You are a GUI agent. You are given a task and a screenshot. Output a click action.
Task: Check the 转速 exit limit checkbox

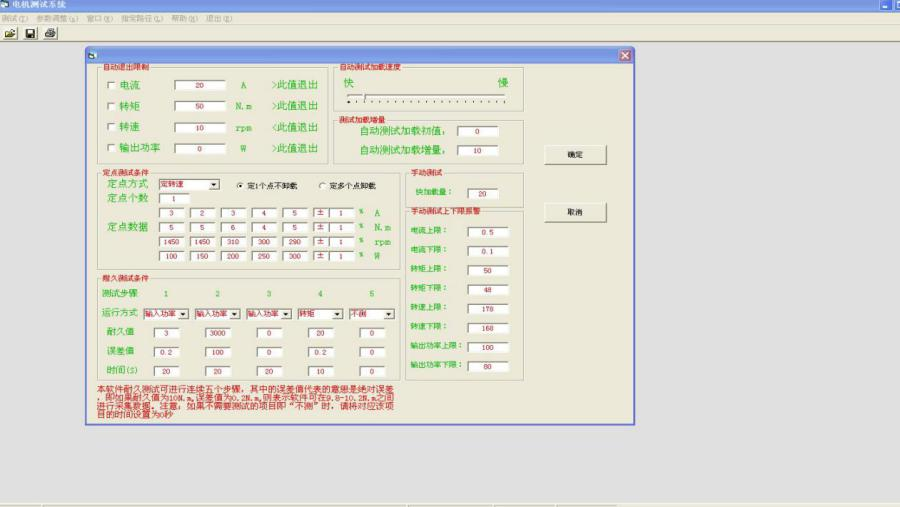pos(111,128)
